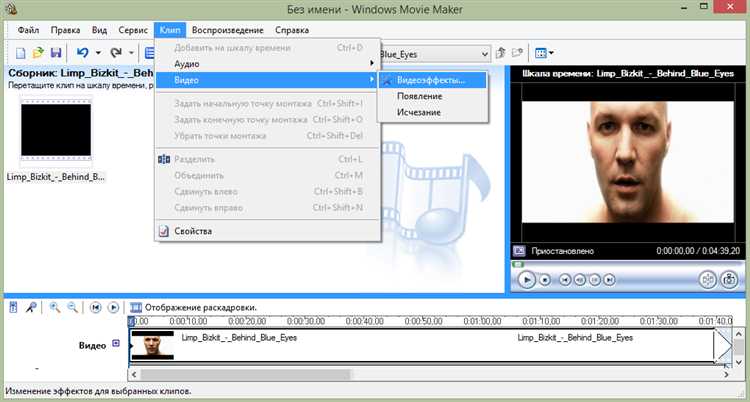This screenshot has width=750, height=402.
Task: Expand the Видео track plus box
Action: (x=116, y=343)
